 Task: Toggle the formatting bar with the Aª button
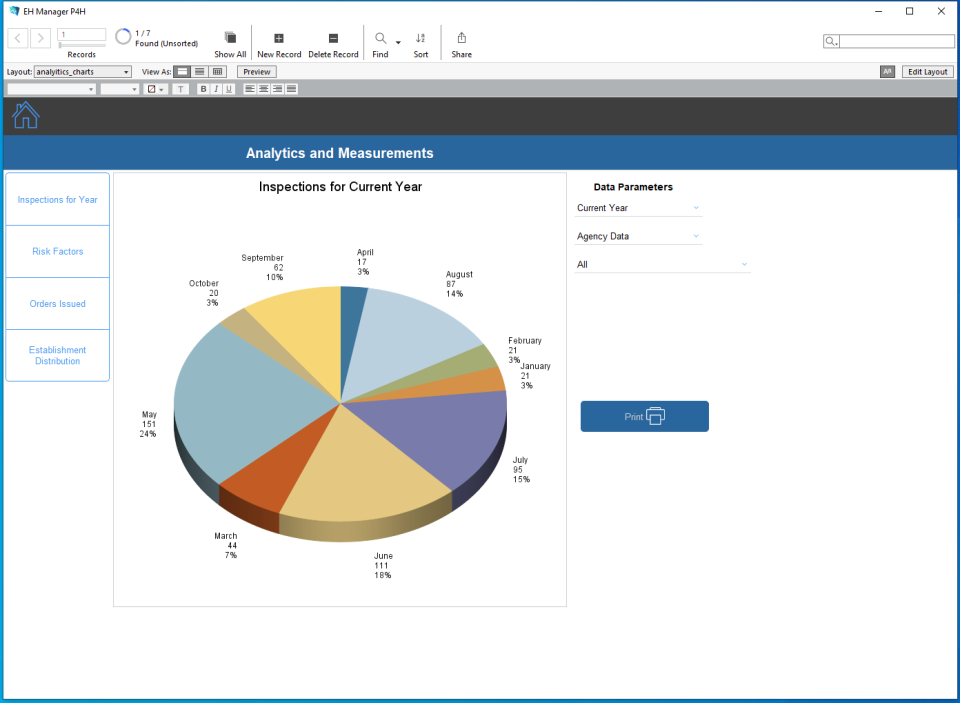point(885,71)
